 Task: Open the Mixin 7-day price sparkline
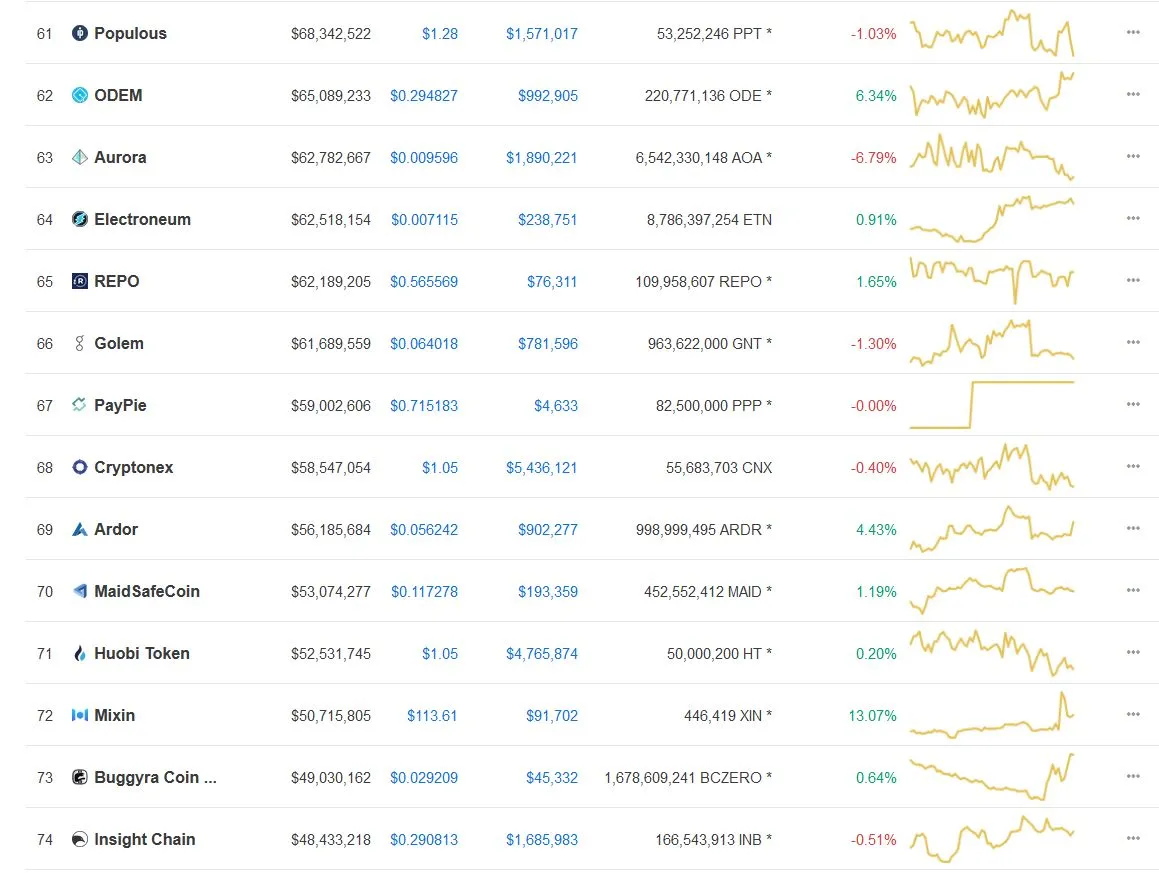(992, 716)
